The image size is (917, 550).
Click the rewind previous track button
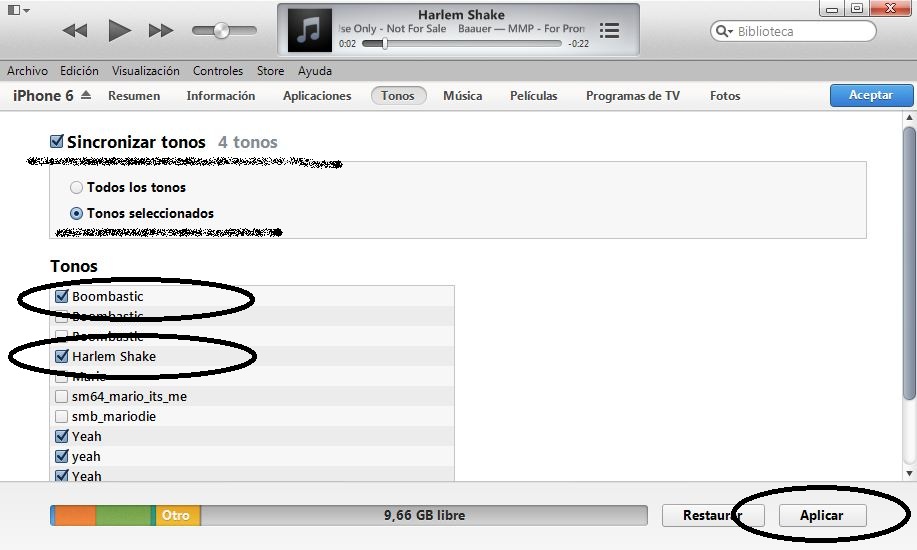click(x=75, y=30)
